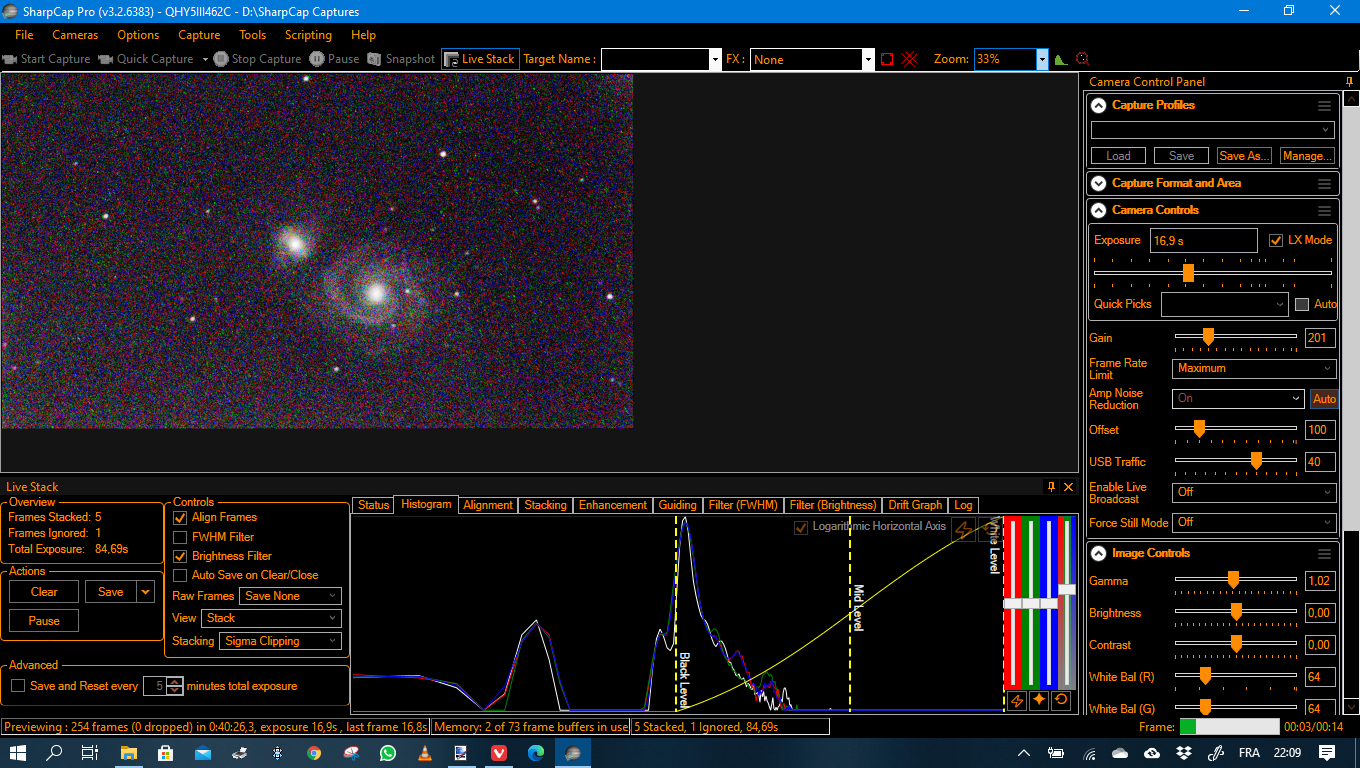Click the green image histogram icon
Screen dimensions: 1360x768
(x=1061, y=59)
